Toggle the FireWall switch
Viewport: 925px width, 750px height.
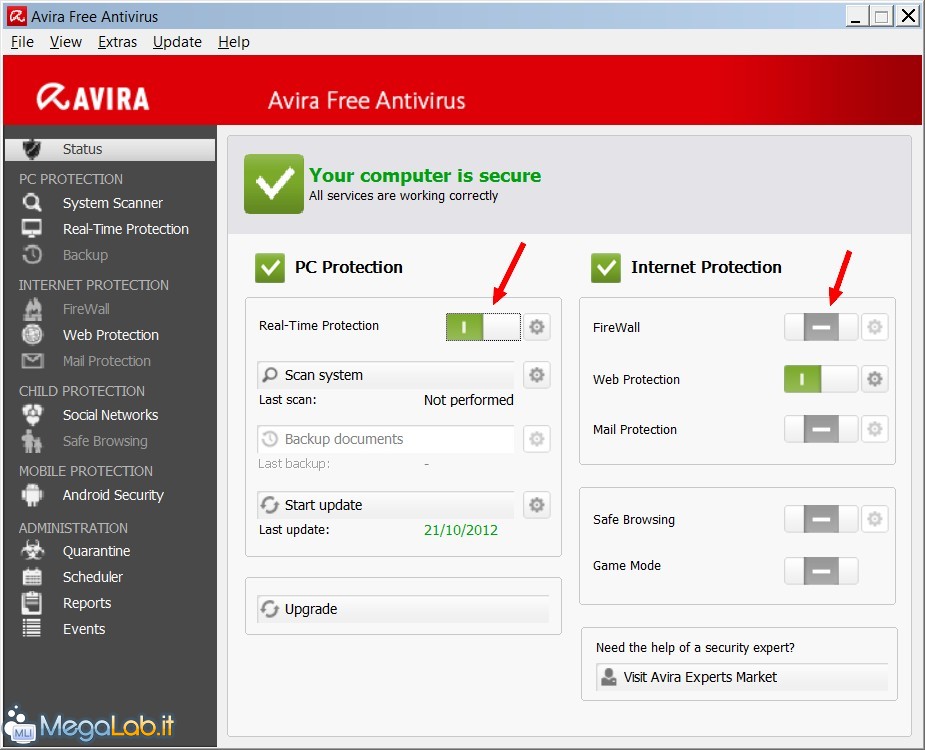pos(821,326)
